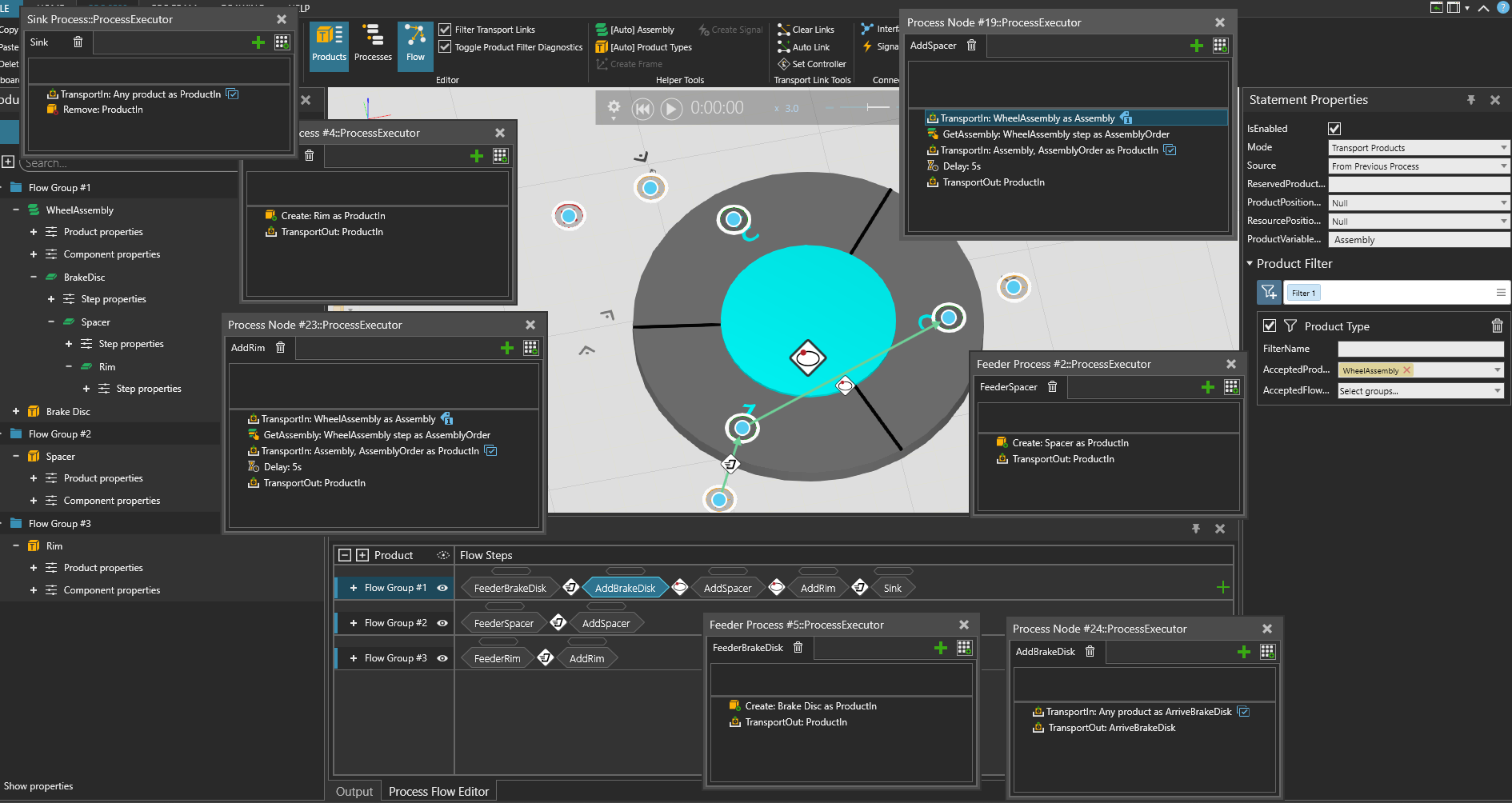Delete the AddRim routine with trash icon
The image size is (1512, 803).
click(281, 348)
